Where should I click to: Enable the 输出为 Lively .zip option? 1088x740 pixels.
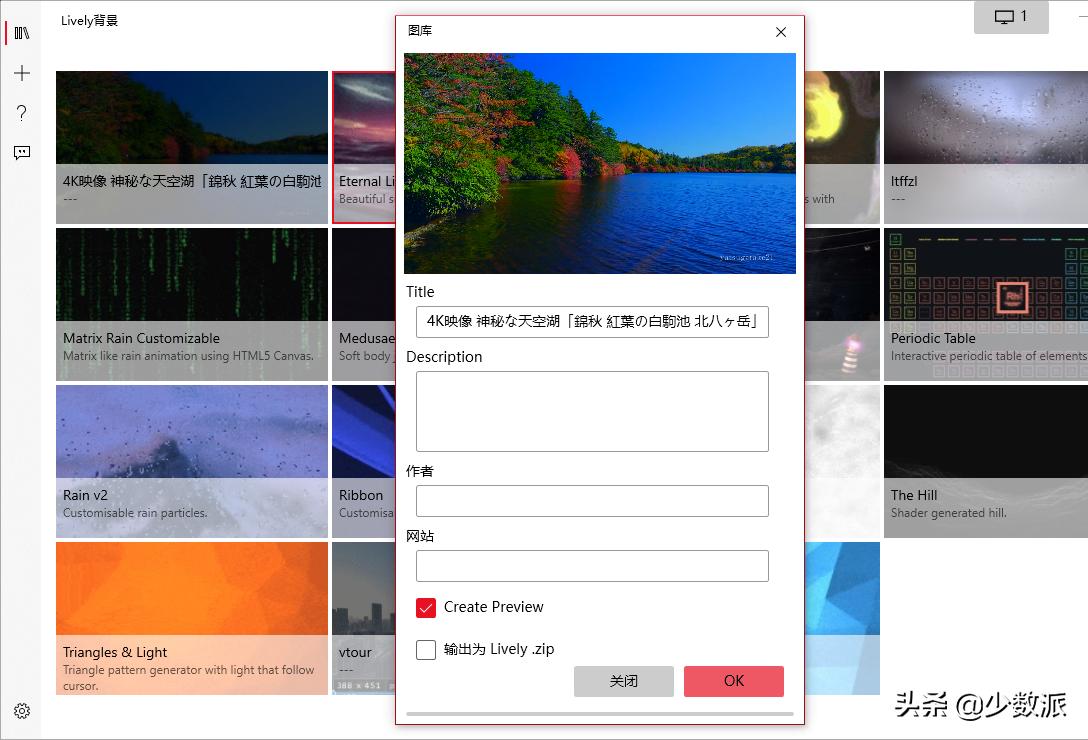pyautogui.click(x=425, y=649)
